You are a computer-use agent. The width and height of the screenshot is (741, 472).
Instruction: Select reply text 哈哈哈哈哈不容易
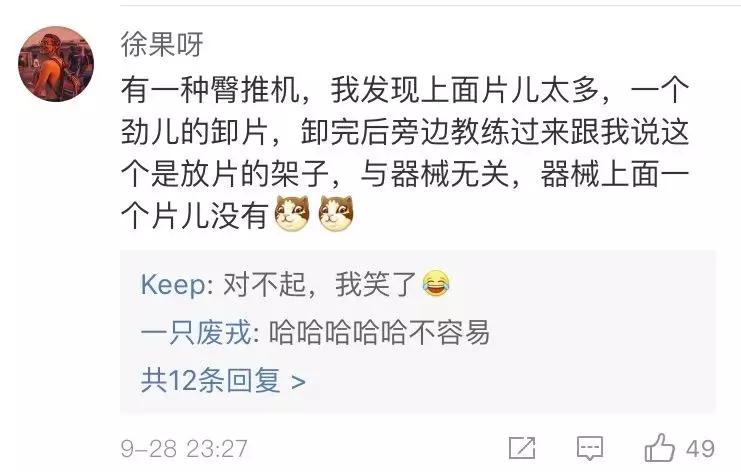tap(379, 332)
